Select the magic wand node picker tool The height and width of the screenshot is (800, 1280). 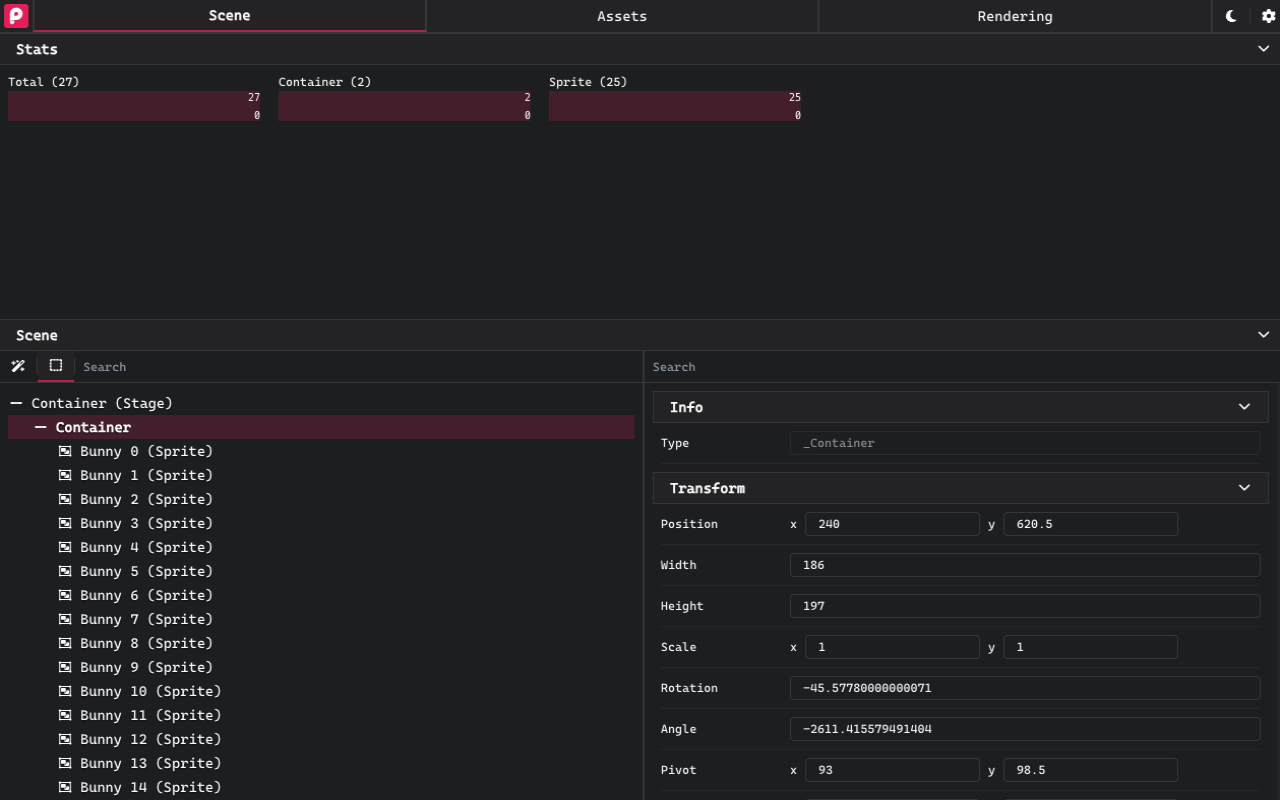coord(17,366)
